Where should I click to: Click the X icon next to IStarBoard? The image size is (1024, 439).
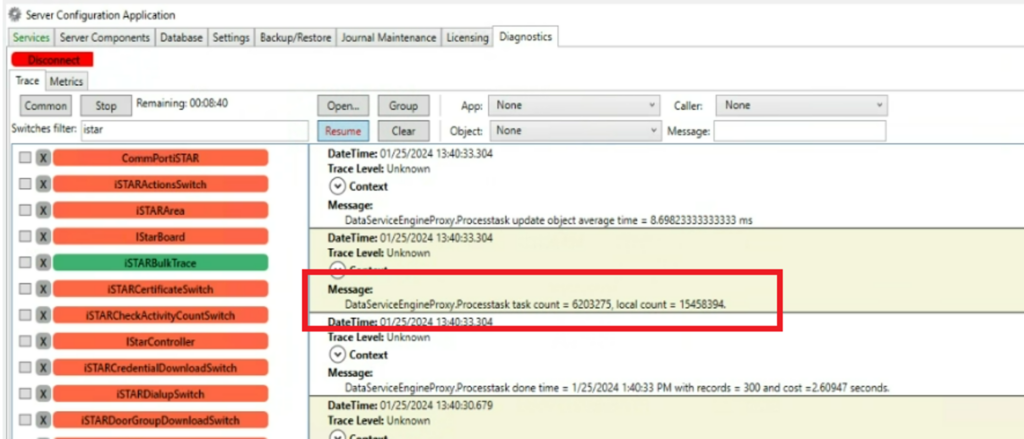click(43, 237)
